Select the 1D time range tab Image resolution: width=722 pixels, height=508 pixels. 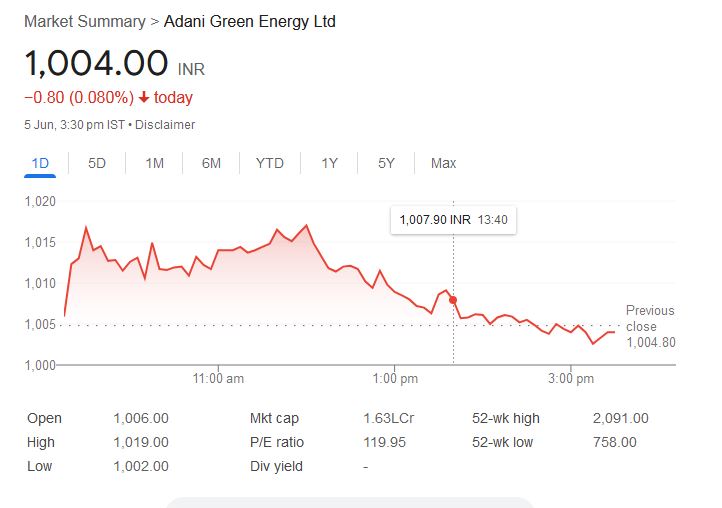[40, 163]
